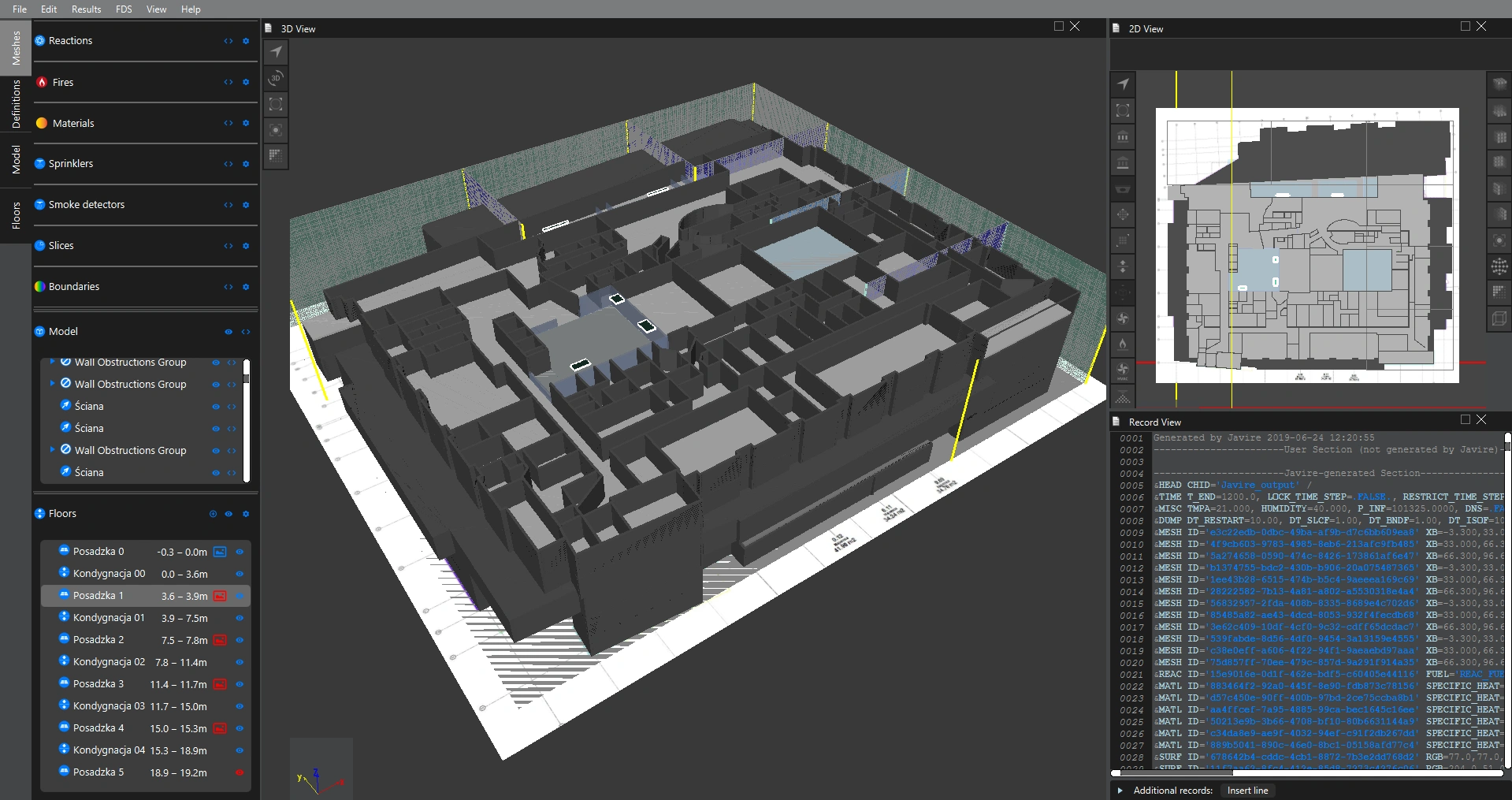1512x800 pixels.
Task: Click the HVAC tool in 2D View toolbar
Action: tap(1123, 370)
